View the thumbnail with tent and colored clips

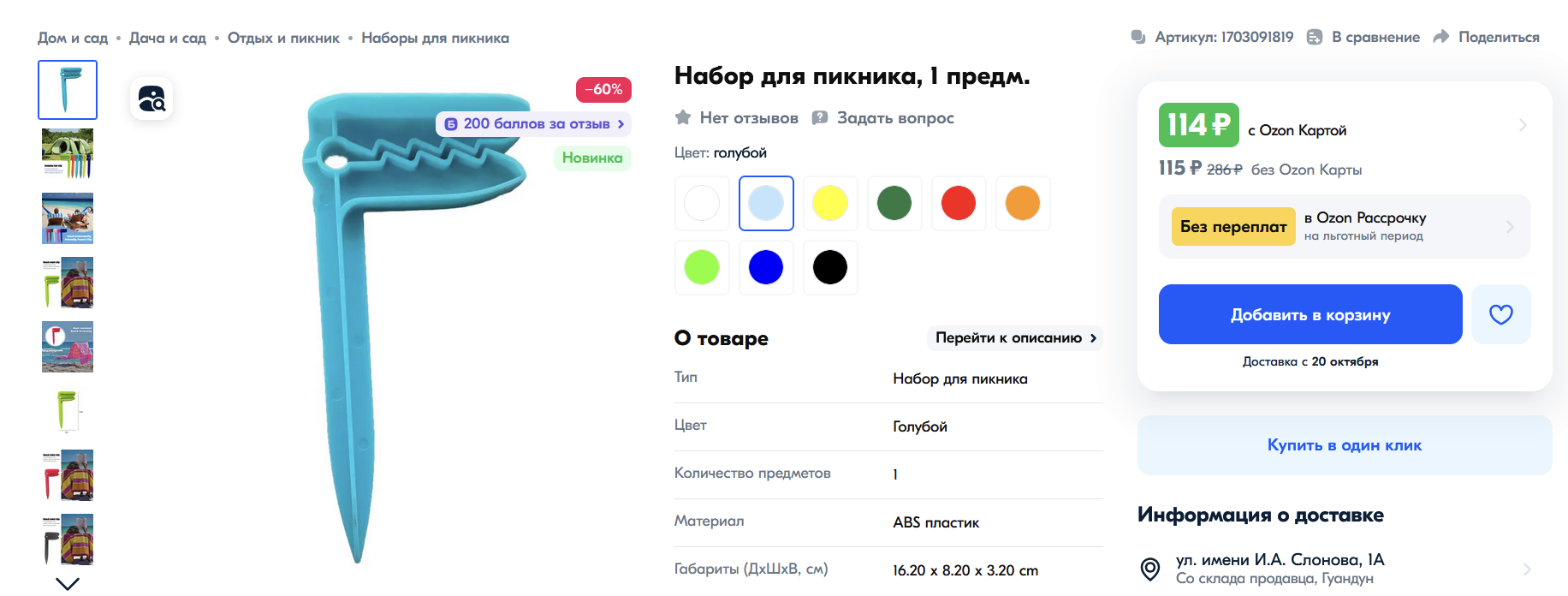(68, 154)
